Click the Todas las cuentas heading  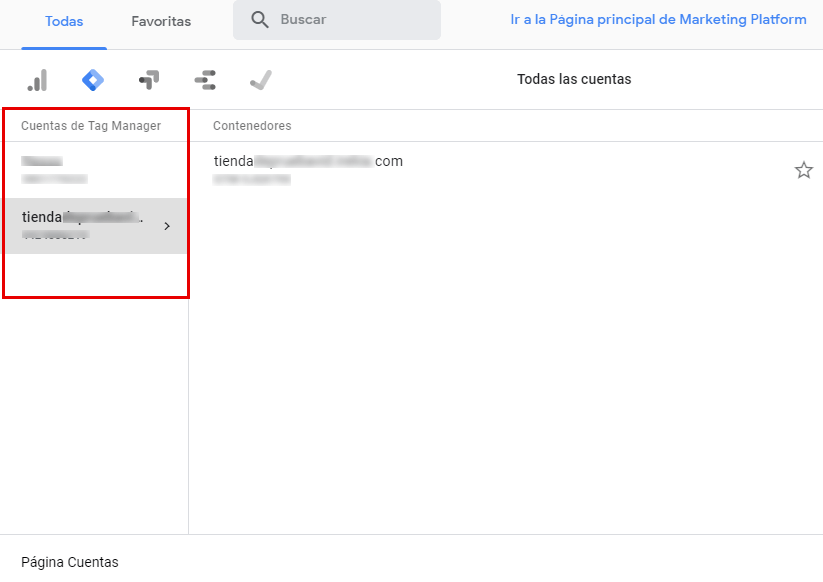click(x=574, y=79)
